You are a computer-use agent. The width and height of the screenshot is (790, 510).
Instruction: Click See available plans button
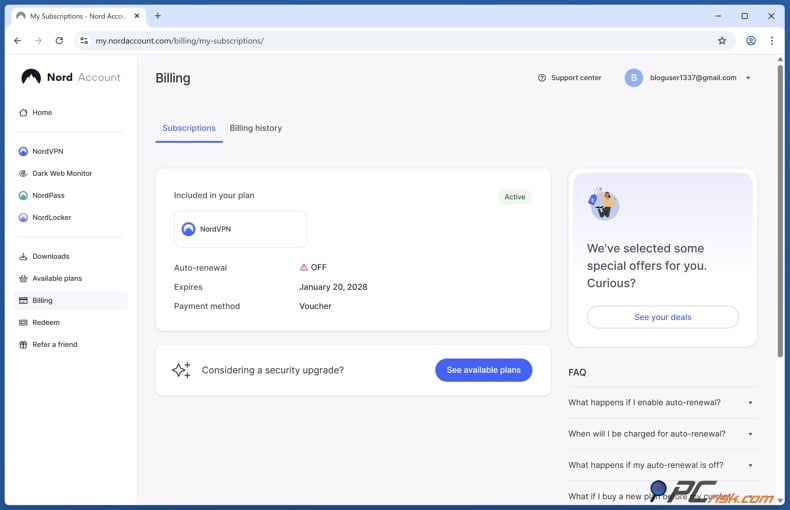coord(484,370)
